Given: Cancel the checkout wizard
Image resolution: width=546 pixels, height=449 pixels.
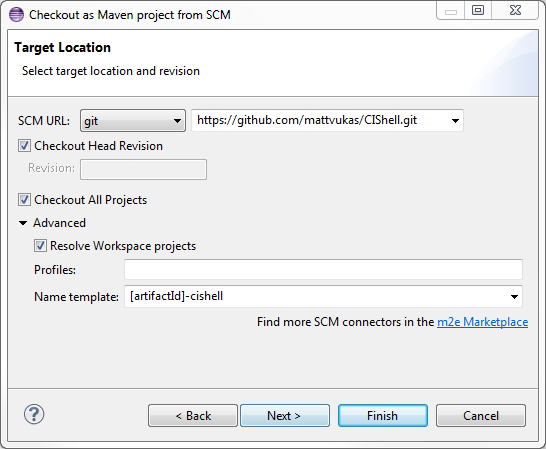Looking at the screenshot, I should (481, 416).
